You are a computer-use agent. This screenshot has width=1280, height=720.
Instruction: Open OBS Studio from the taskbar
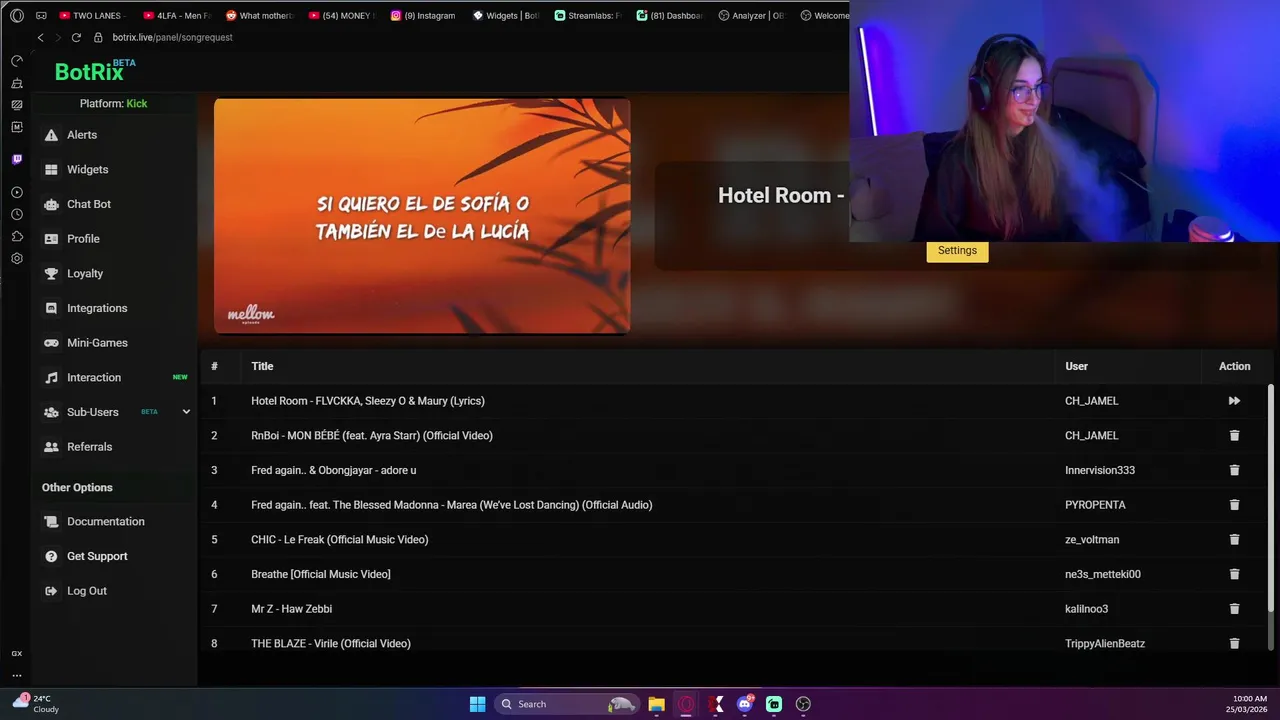pyautogui.click(x=803, y=704)
